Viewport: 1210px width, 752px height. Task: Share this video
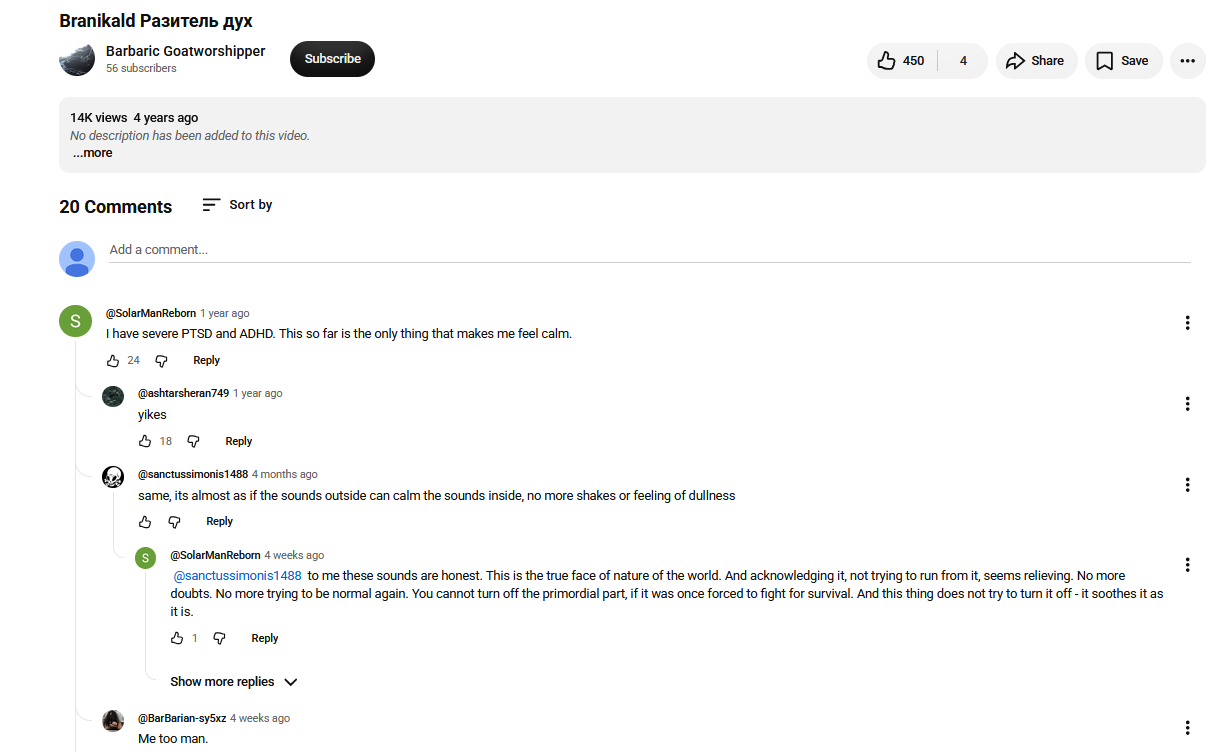tap(1036, 61)
